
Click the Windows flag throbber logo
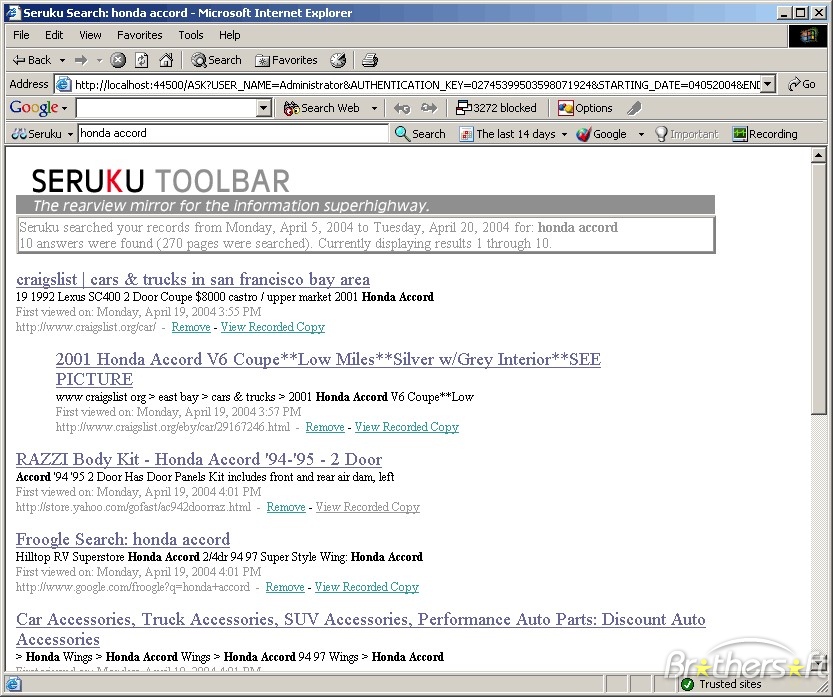click(x=808, y=36)
